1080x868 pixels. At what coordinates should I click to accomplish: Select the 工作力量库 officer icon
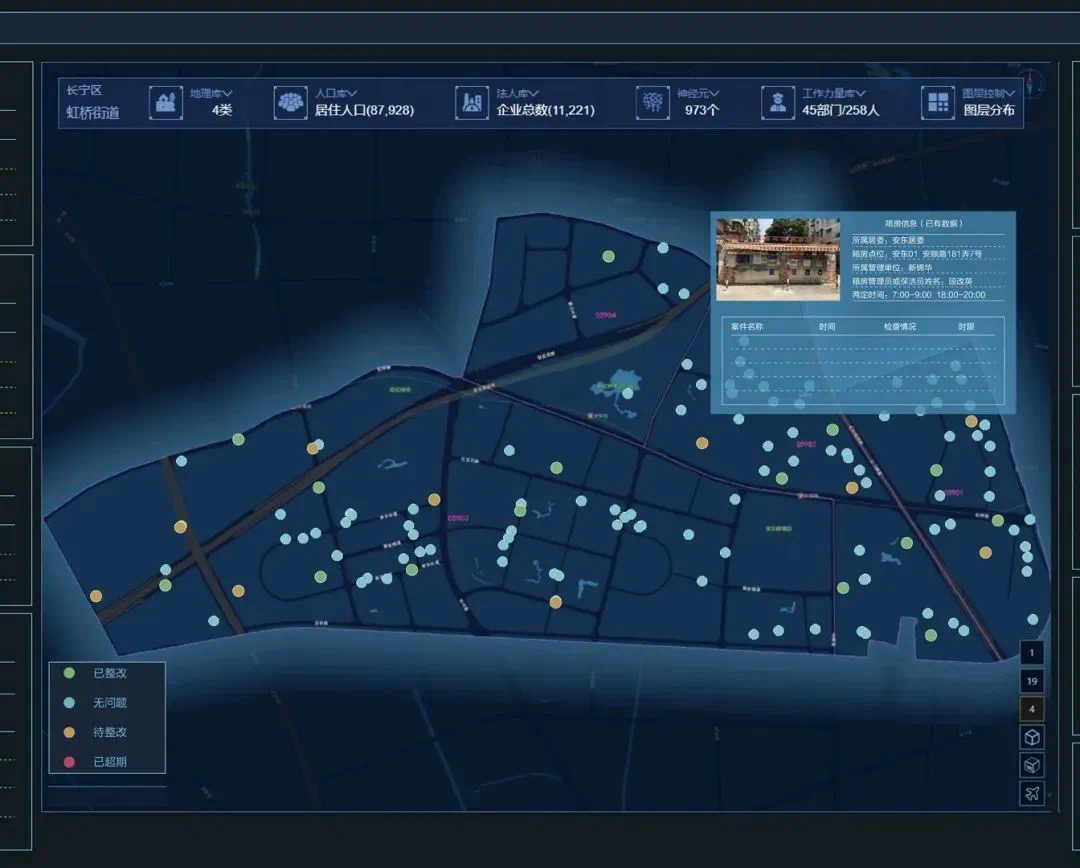[x=776, y=102]
